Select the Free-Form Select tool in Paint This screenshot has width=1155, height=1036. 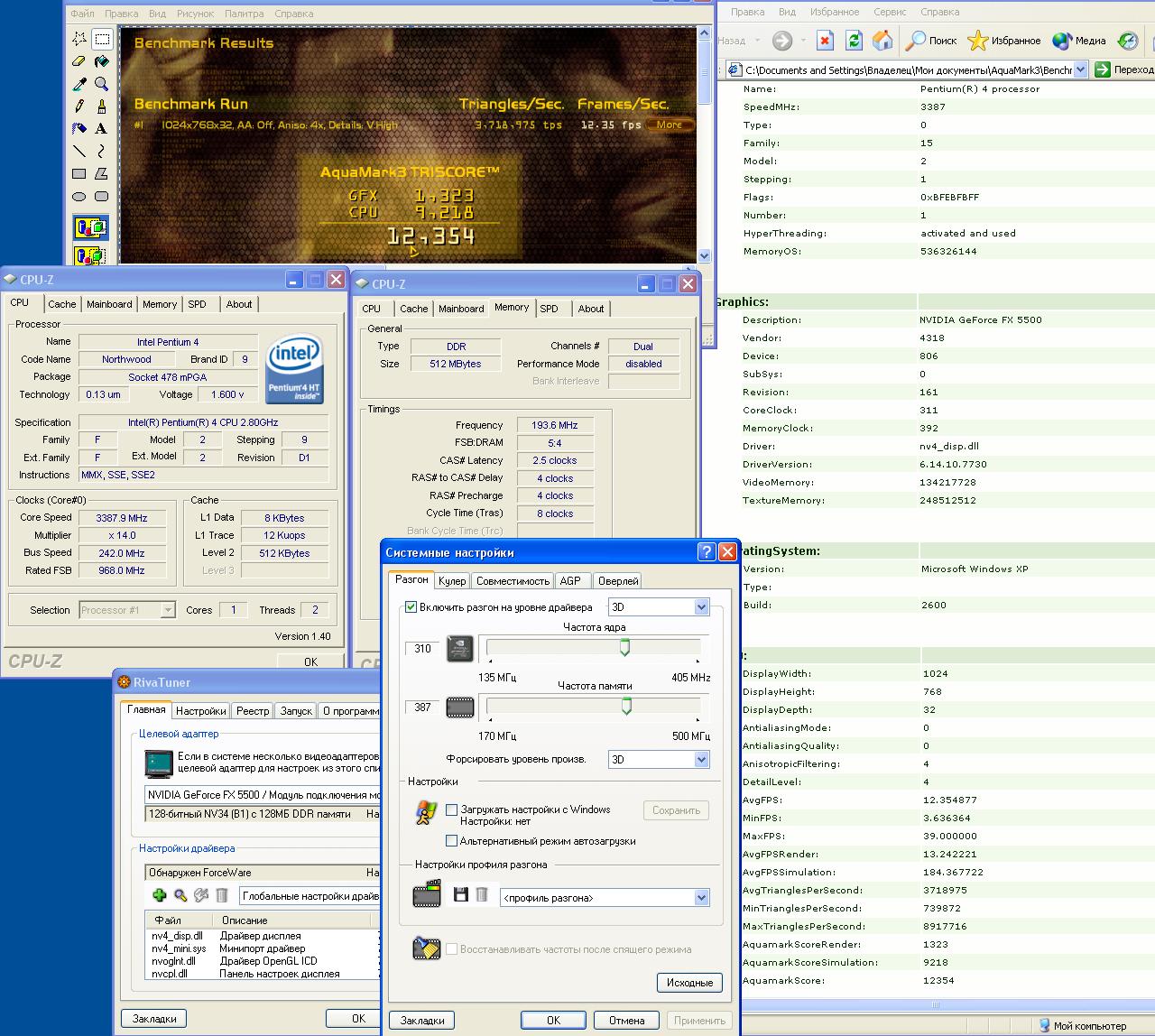pyautogui.click(x=79, y=39)
